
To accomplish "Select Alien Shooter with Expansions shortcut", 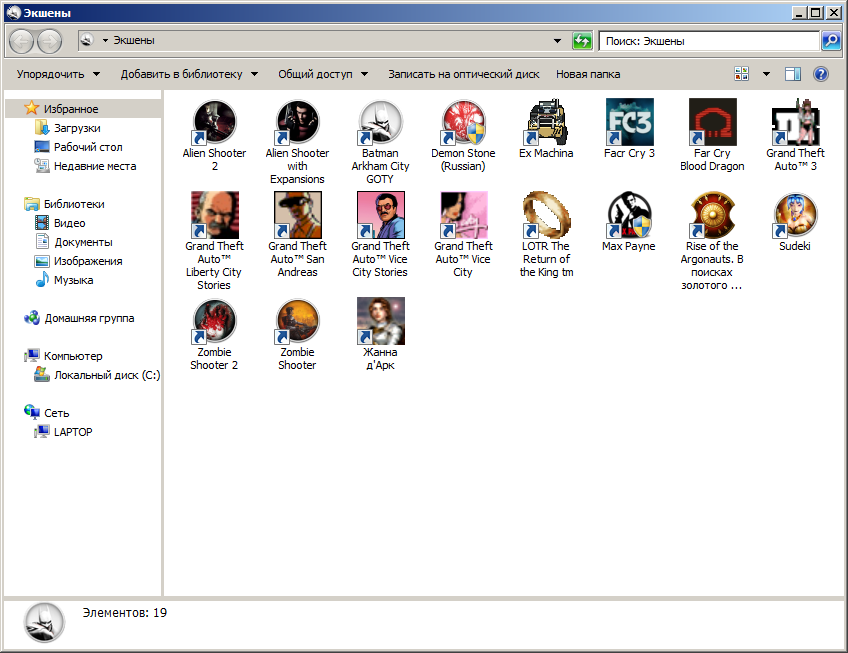I will (x=297, y=122).
